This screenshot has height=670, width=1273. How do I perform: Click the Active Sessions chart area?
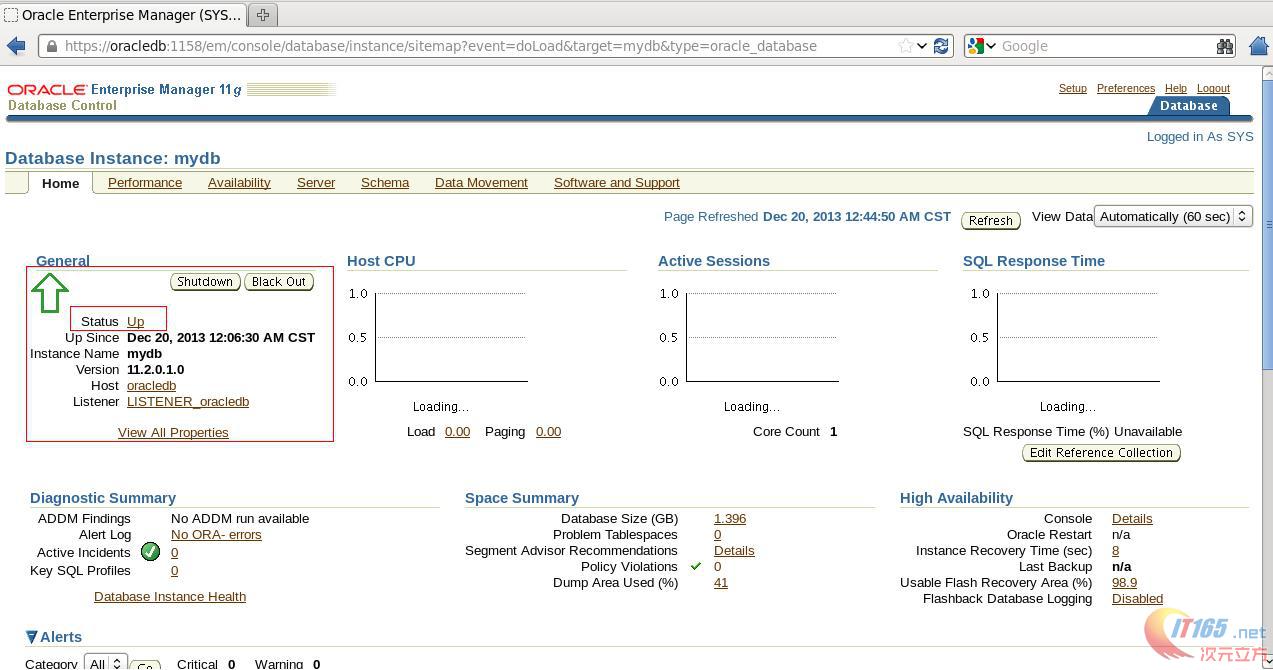click(x=760, y=337)
